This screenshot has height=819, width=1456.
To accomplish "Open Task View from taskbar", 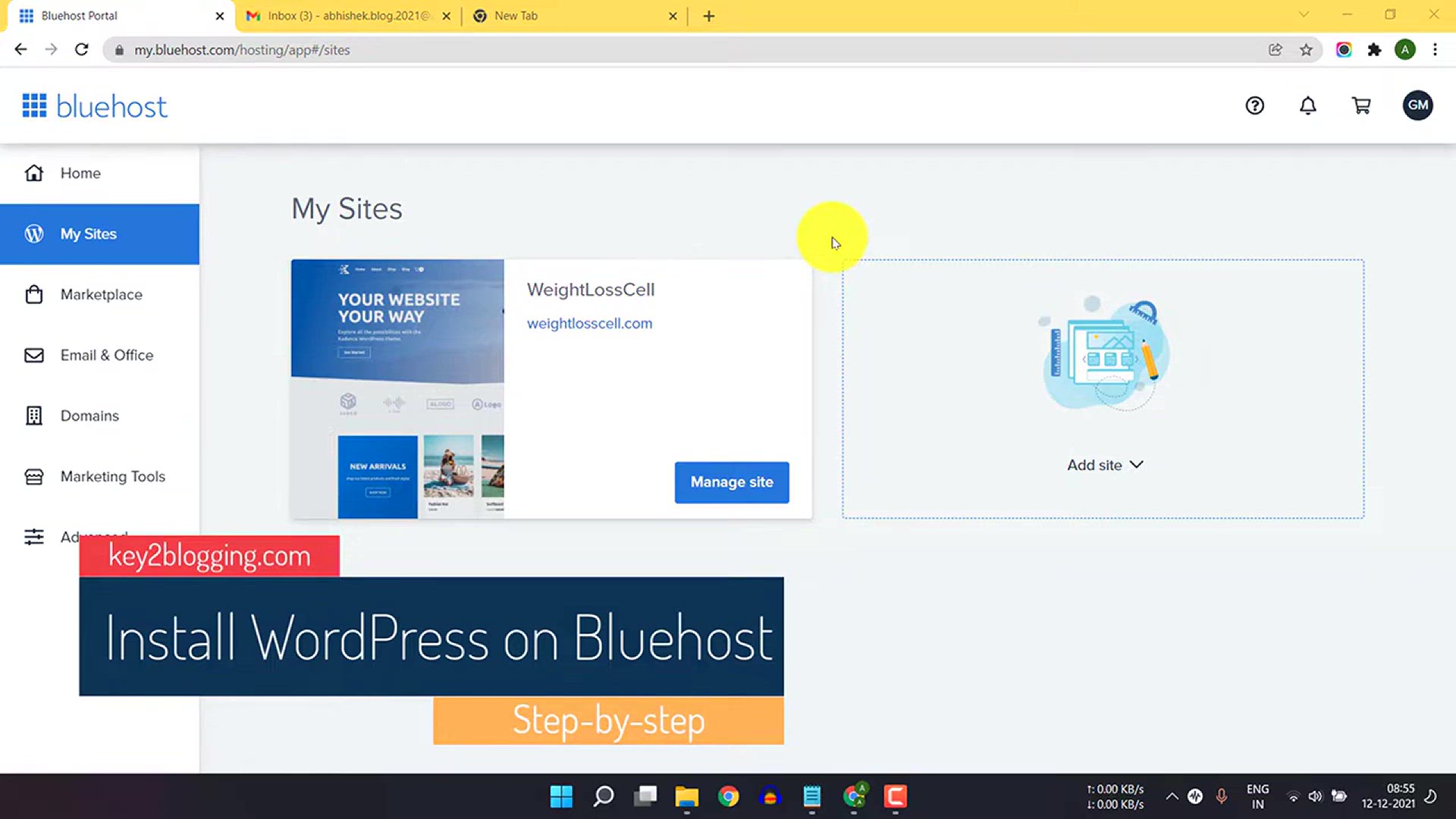I will tap(645, 796).
